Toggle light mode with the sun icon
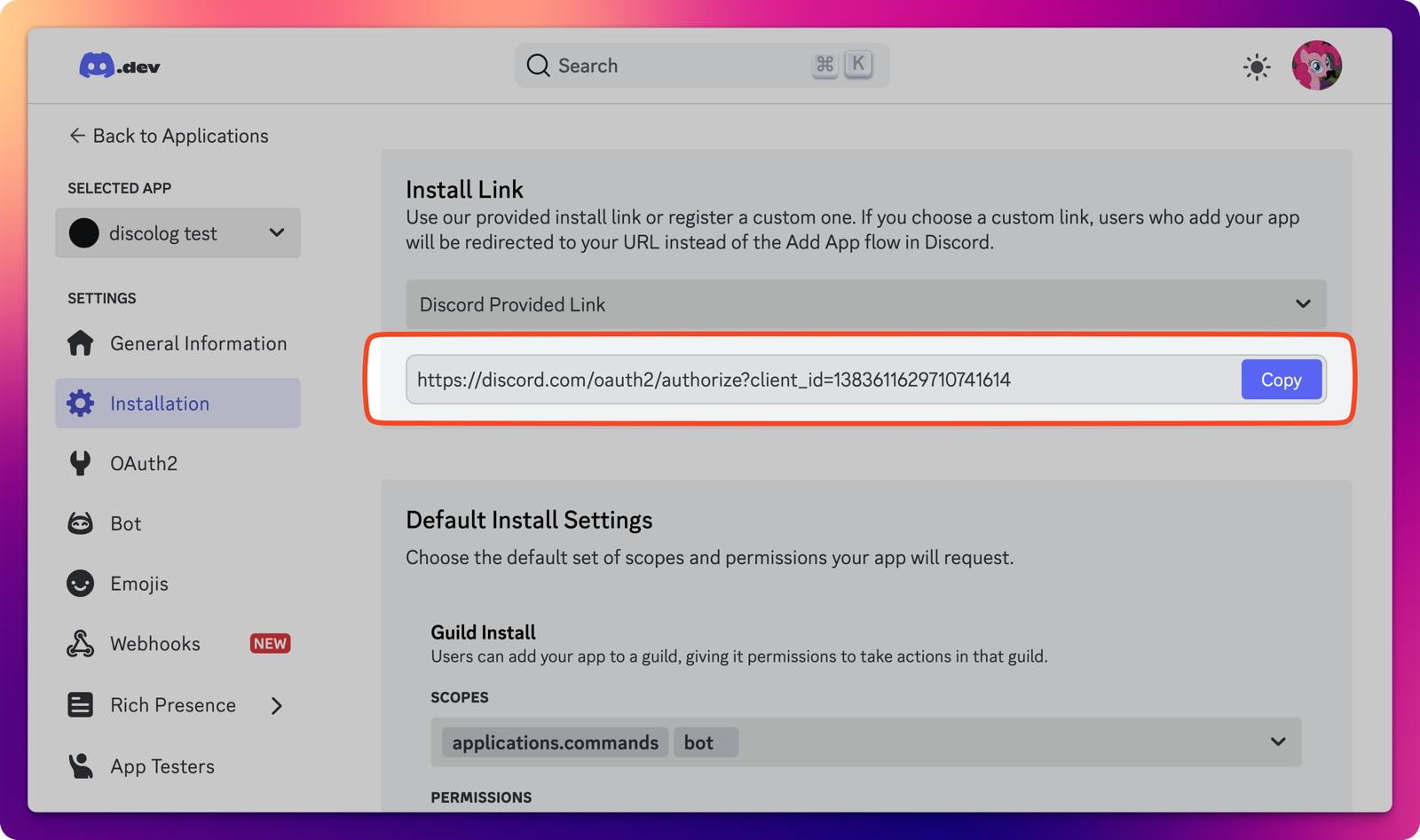This screenshot has height=840, width=1420. [1257, 66]
